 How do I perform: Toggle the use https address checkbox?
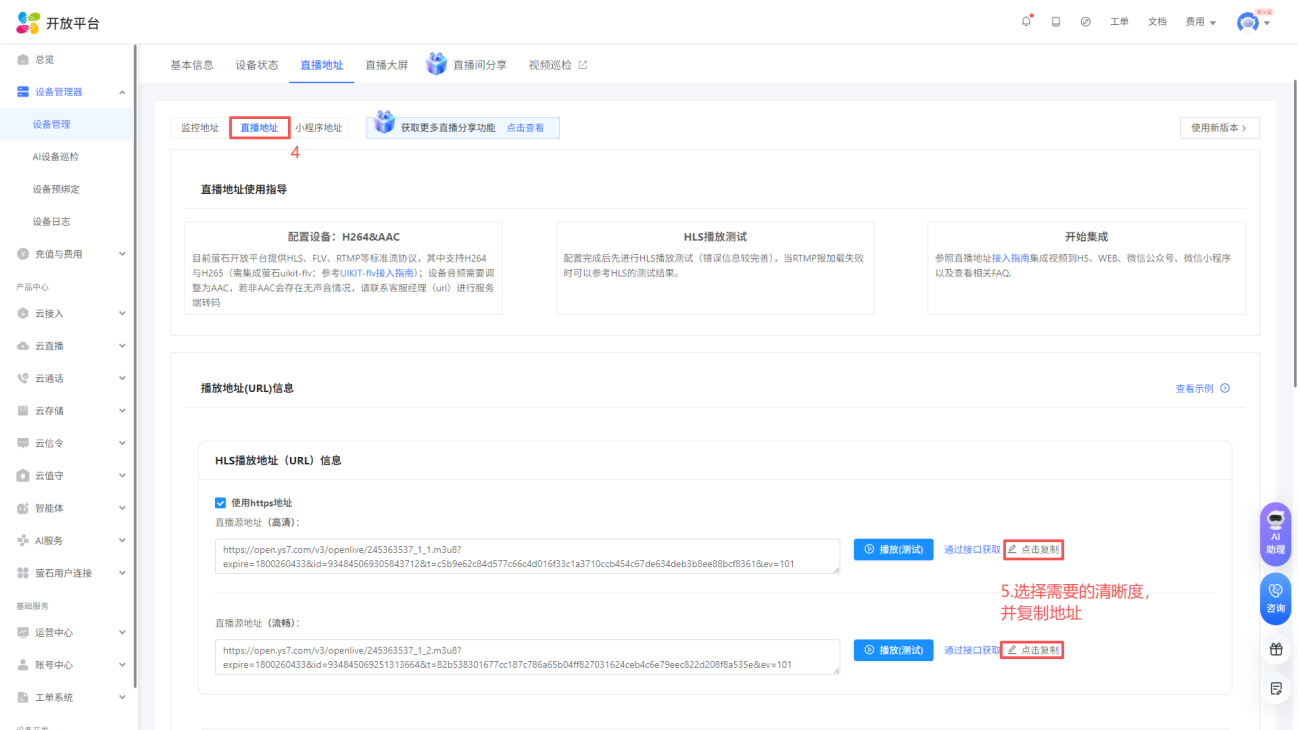pos(221,503)
